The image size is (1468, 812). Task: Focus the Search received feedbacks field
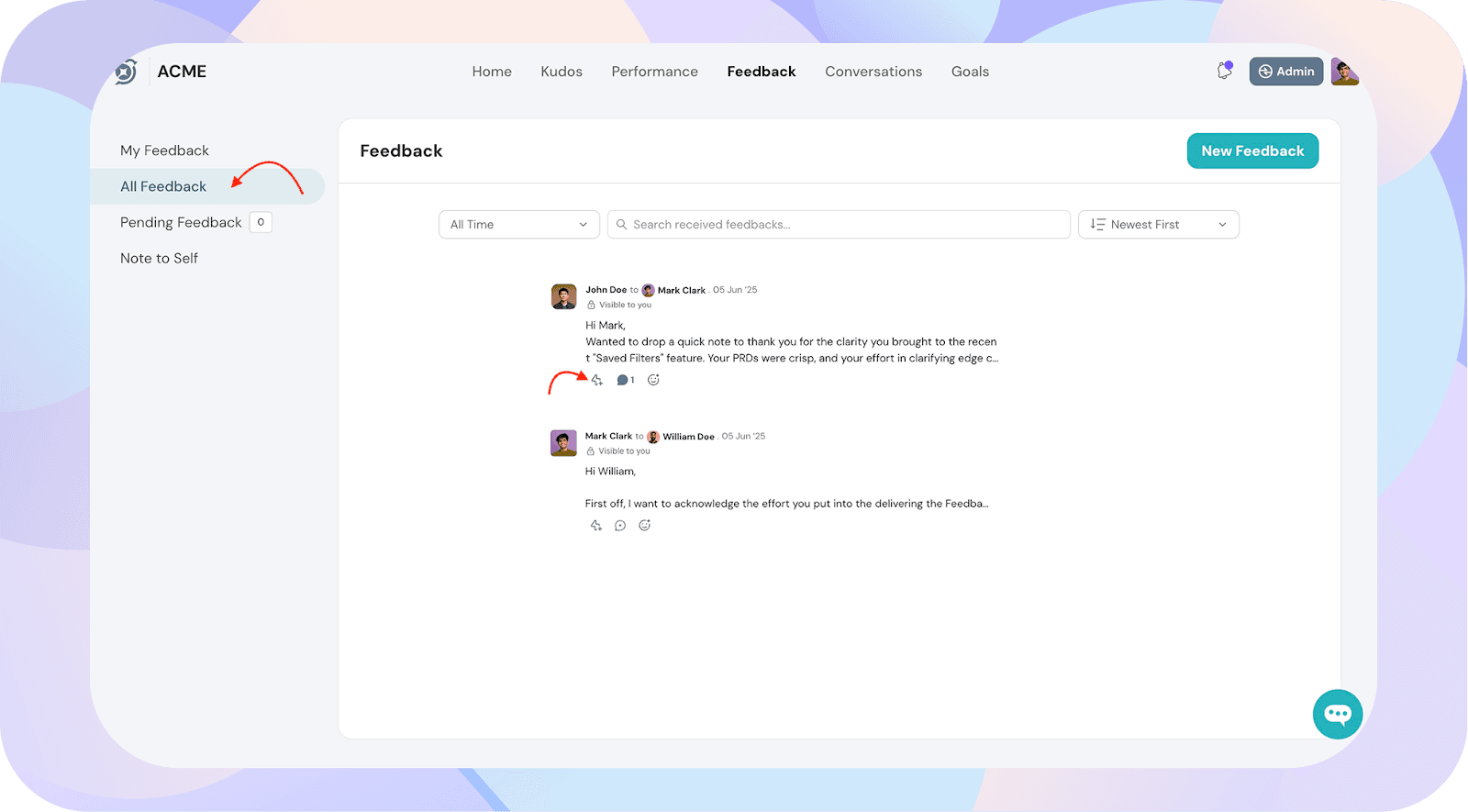(x=839, y=225)
